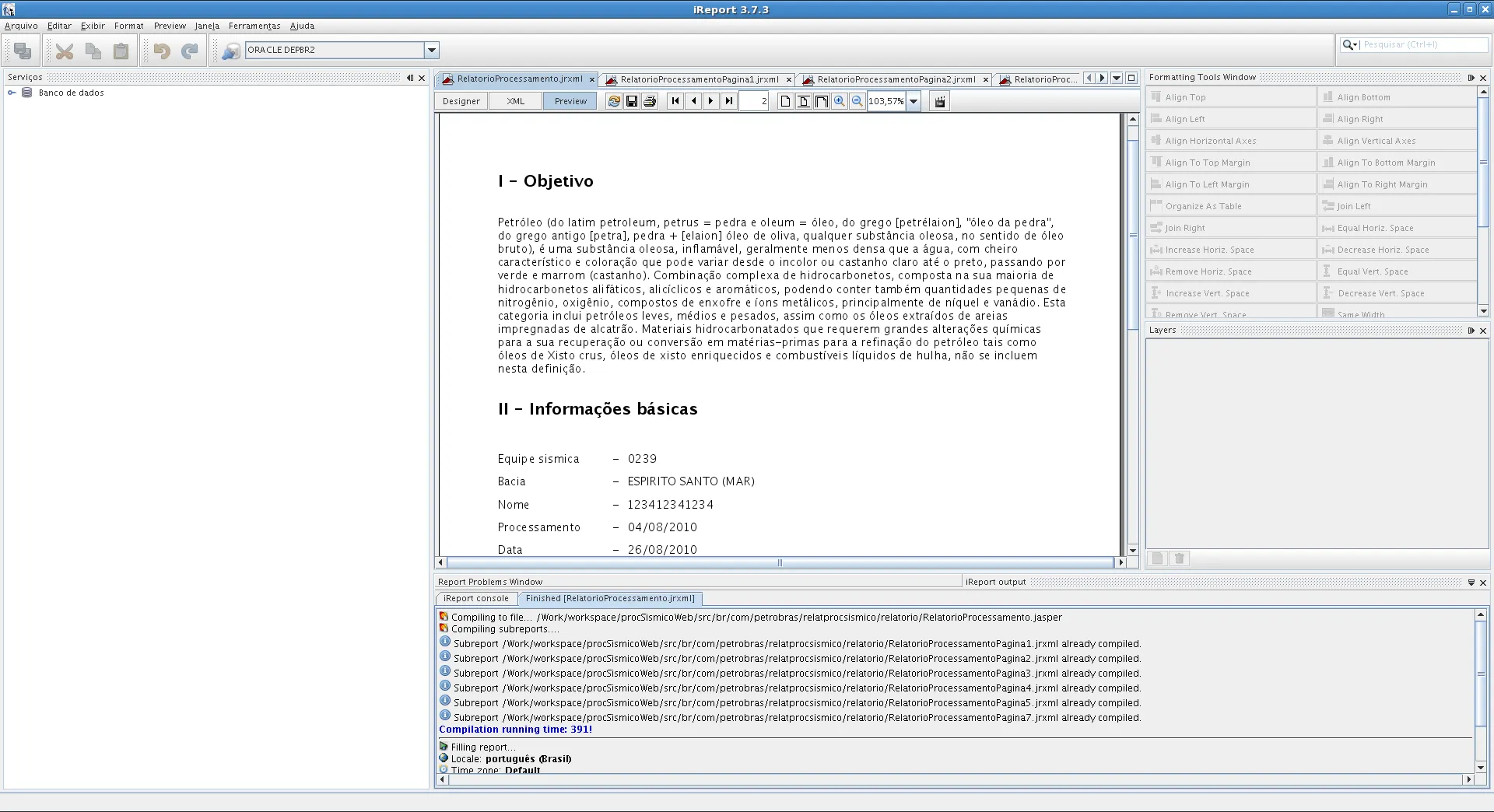Save the previewed report with the floppy icon
Screen dimensions: 1494x812
(x=632, y=101)
